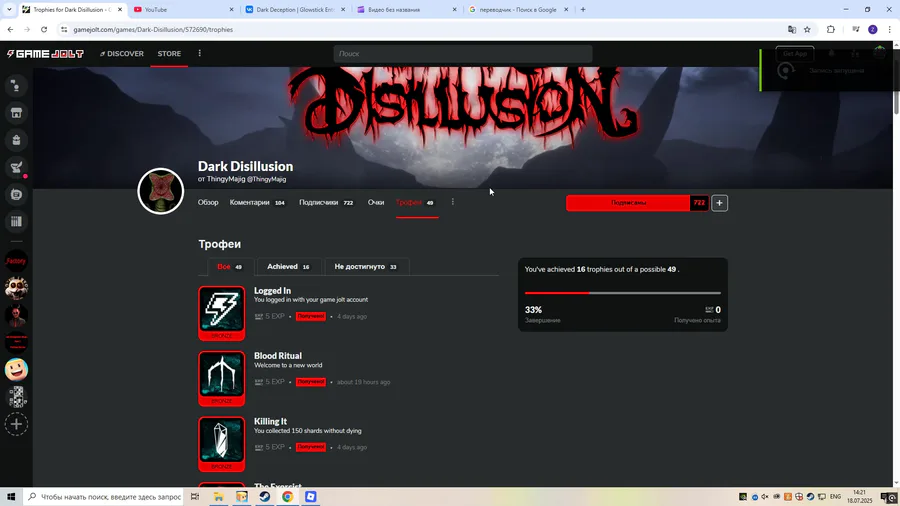Switch to the YouTube browser tab
900x506 pixels.
[183, 10]
